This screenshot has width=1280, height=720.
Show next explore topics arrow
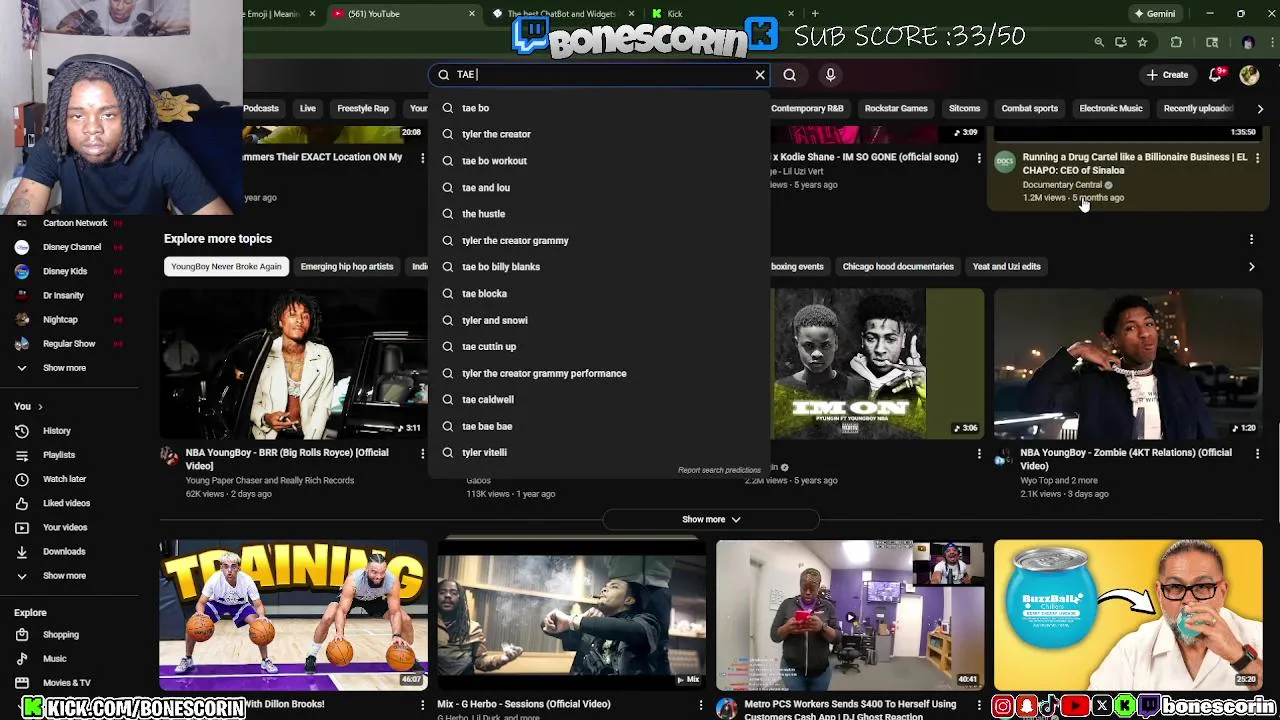click(x=1251, y=267)
